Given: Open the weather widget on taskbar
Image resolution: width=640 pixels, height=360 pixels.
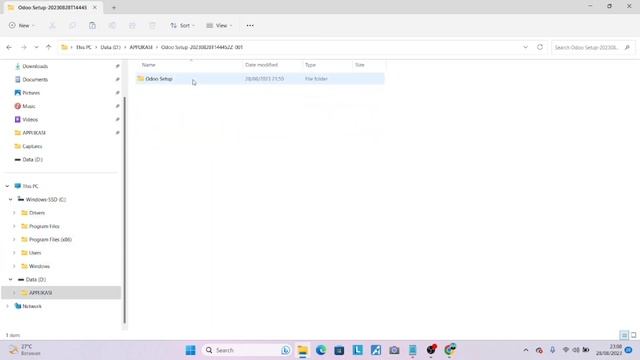Looking at the screenshot, I should point(25,350).
